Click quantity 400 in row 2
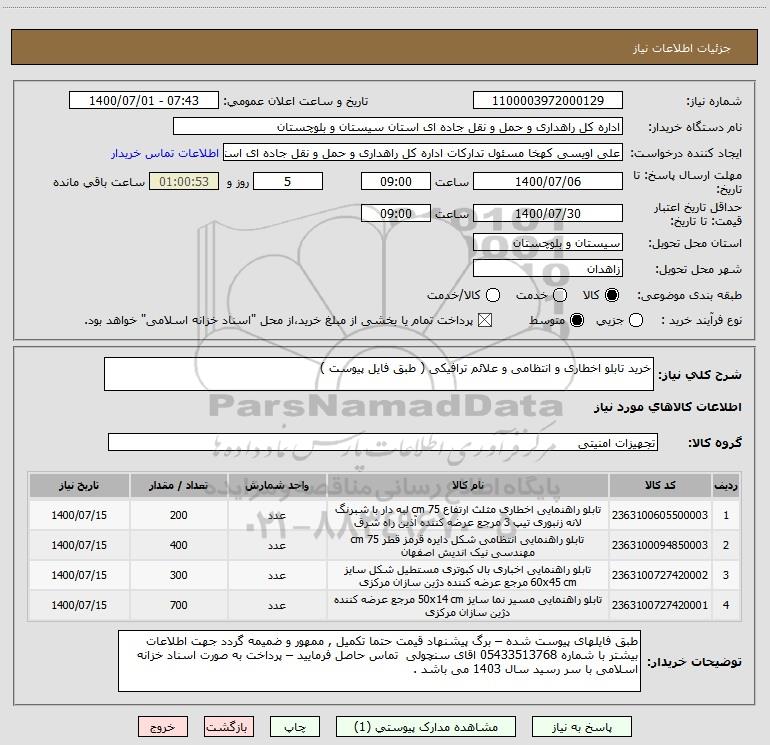Image resolution: width=770 pixels, height=745 pixels. point(179,545)
